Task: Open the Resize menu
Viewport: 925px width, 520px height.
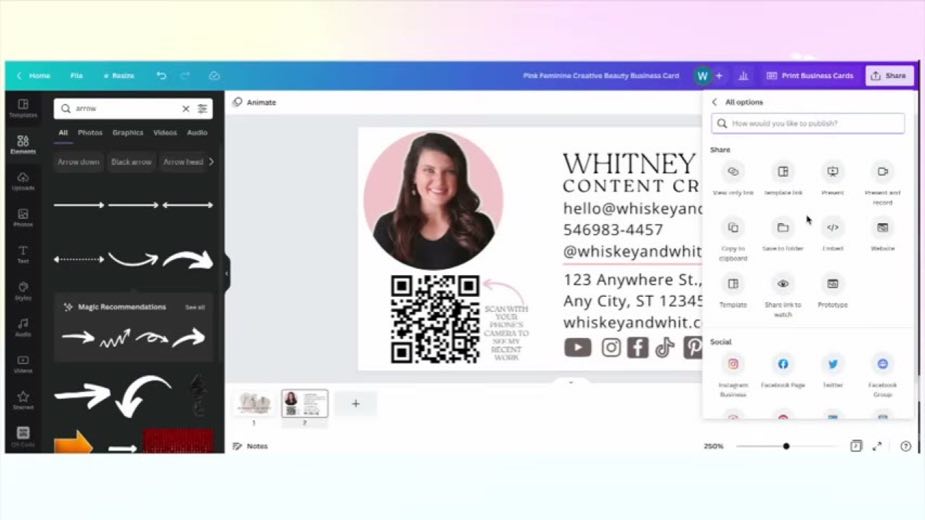Action: tap(119, 76)
